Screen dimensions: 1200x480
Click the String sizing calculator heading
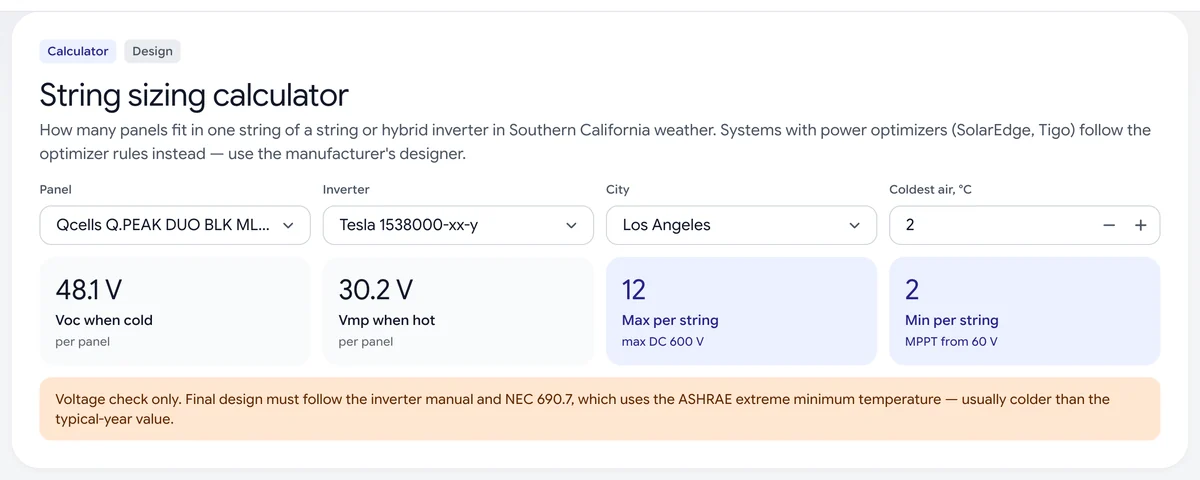194,95
